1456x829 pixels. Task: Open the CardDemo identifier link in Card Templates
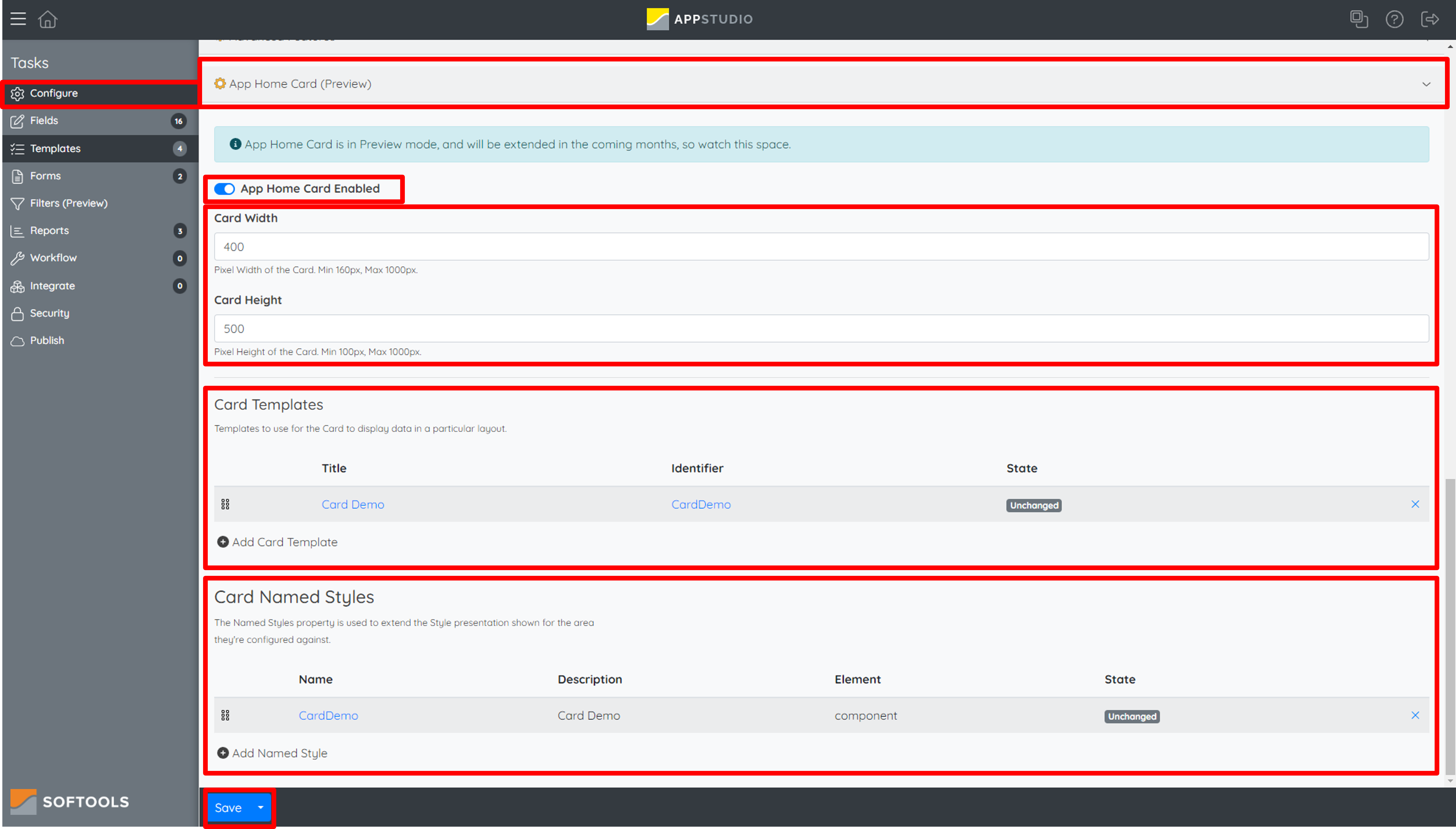click(x=700, y=504)
